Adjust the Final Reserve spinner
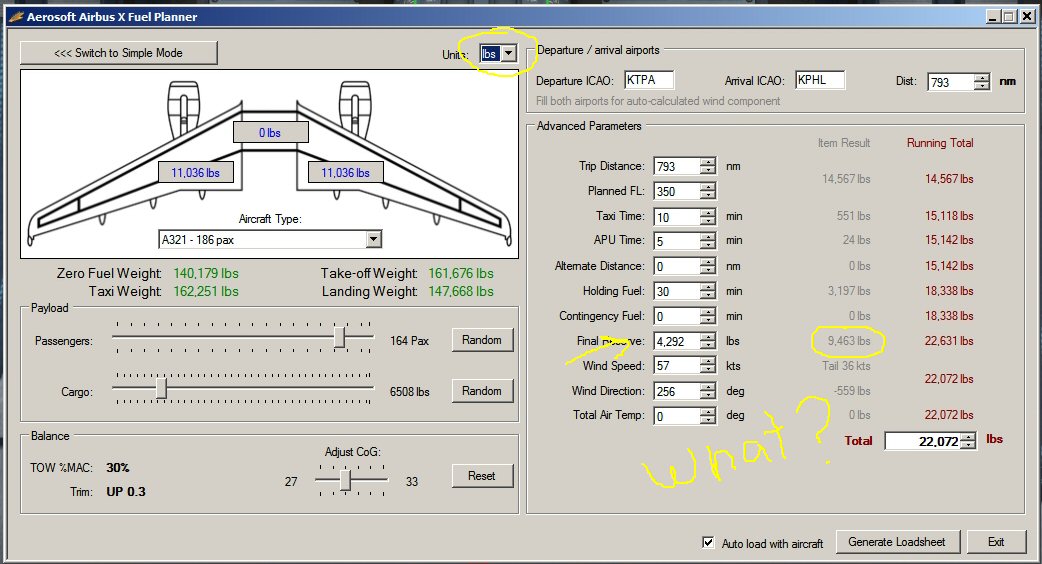 pos(708,341)
